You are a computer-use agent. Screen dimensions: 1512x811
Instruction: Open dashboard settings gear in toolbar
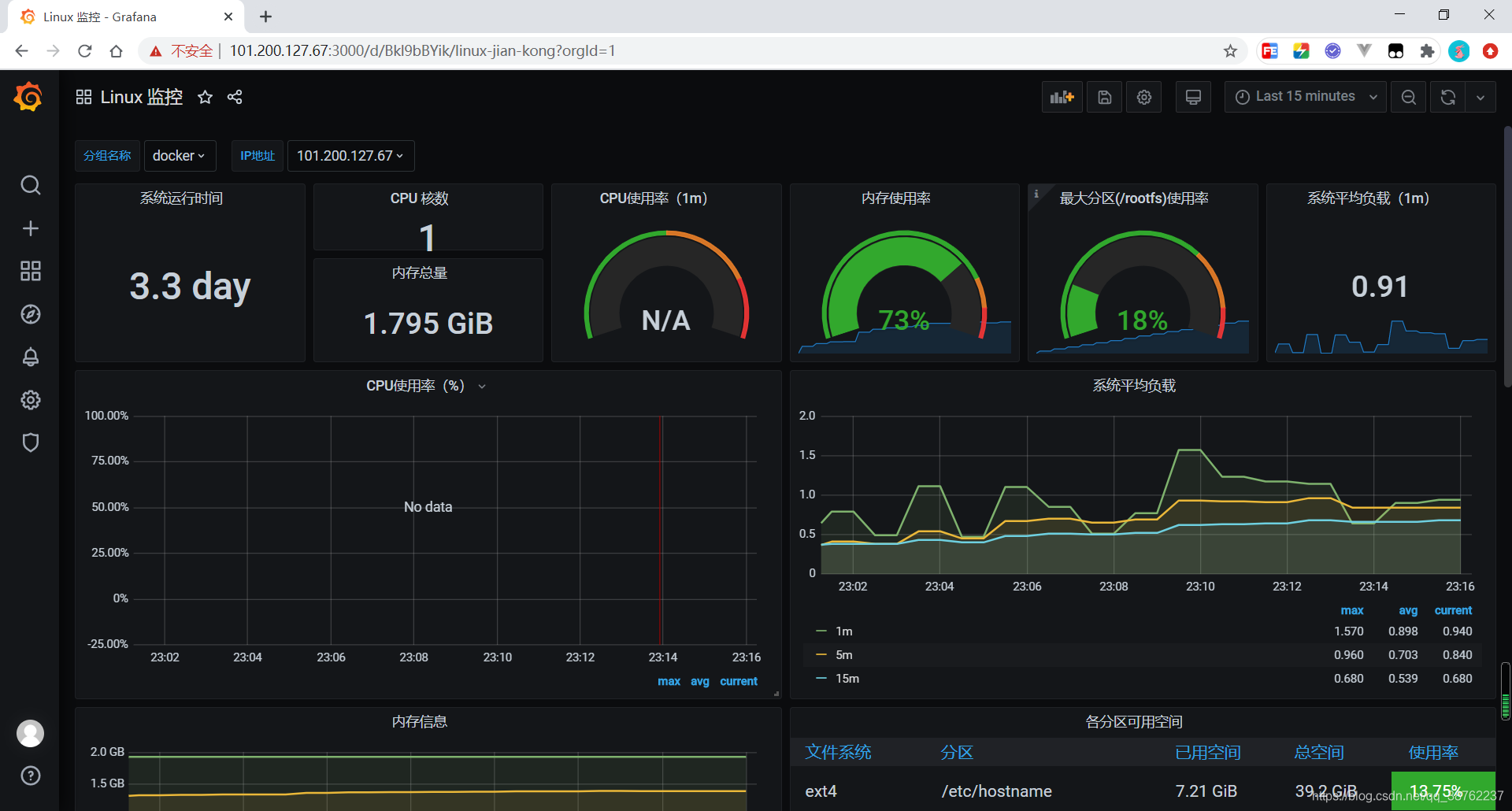1143,97
